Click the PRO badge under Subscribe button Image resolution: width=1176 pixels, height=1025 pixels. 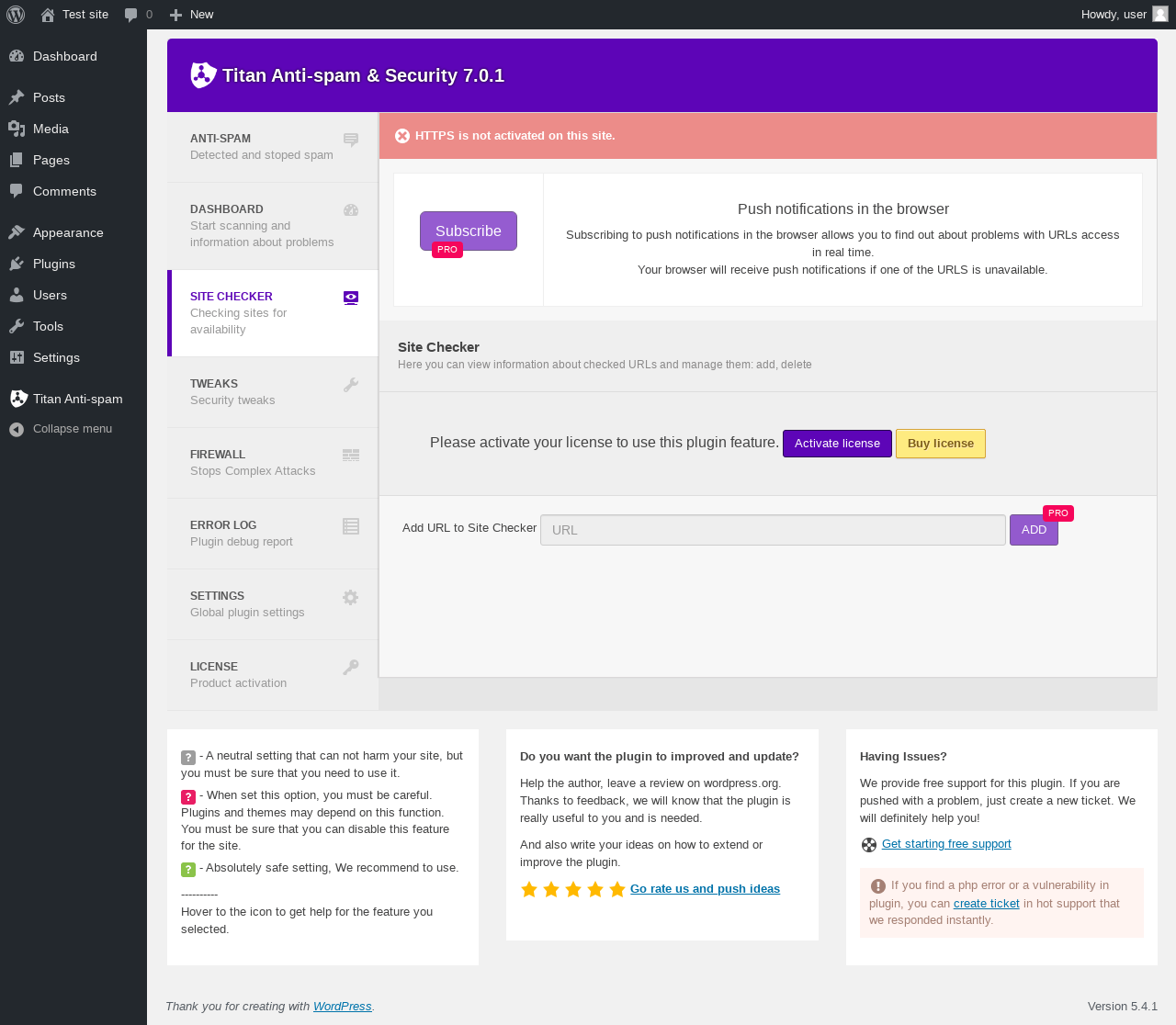click(x=447, y=250)
